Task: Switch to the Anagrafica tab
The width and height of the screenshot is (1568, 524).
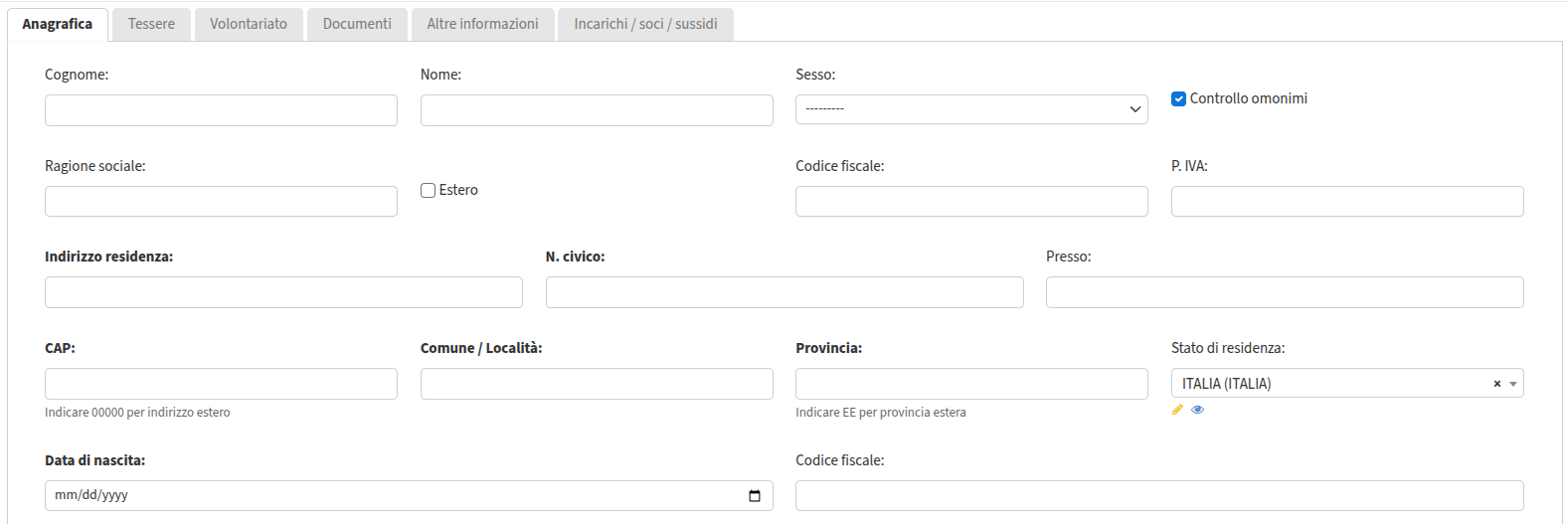Action: [58, 24]
